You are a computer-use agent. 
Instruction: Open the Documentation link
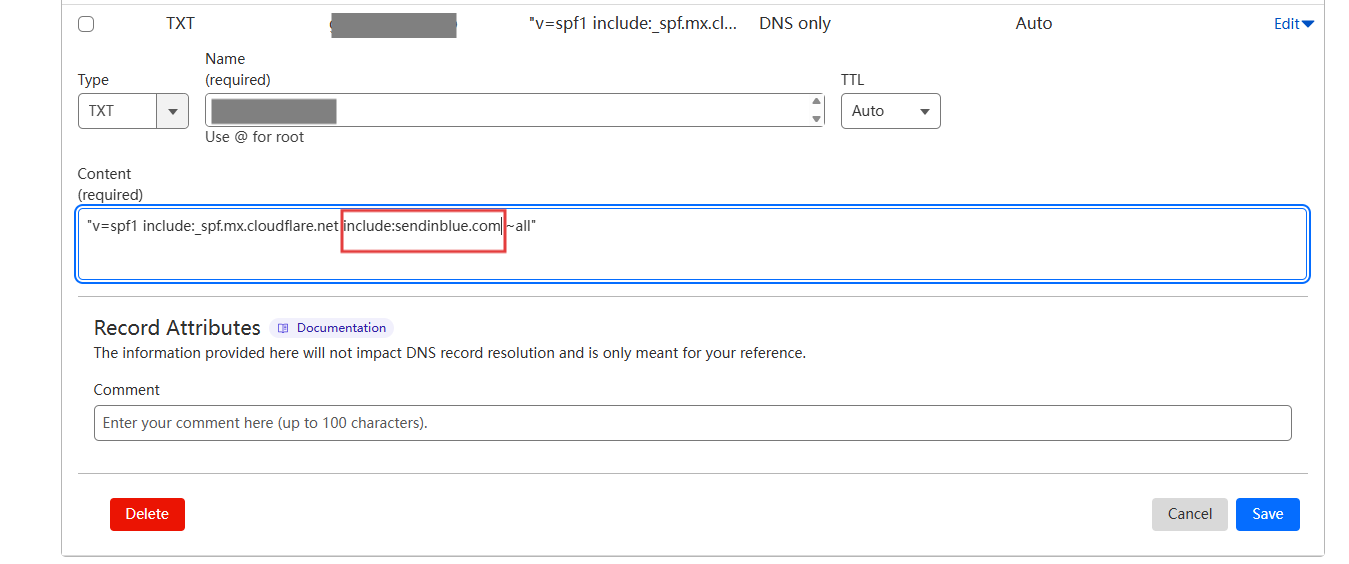pyautogui.click(x=341, y=328)
